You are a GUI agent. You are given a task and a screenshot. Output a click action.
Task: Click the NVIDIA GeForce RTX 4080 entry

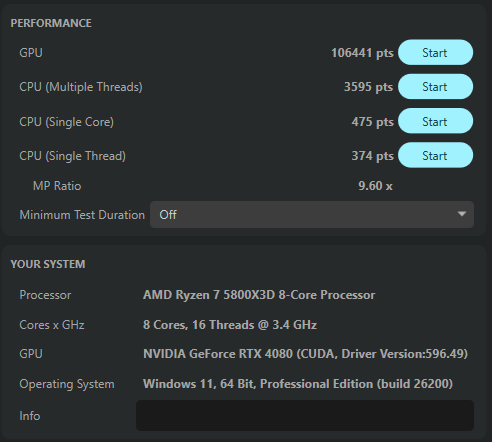305,354
